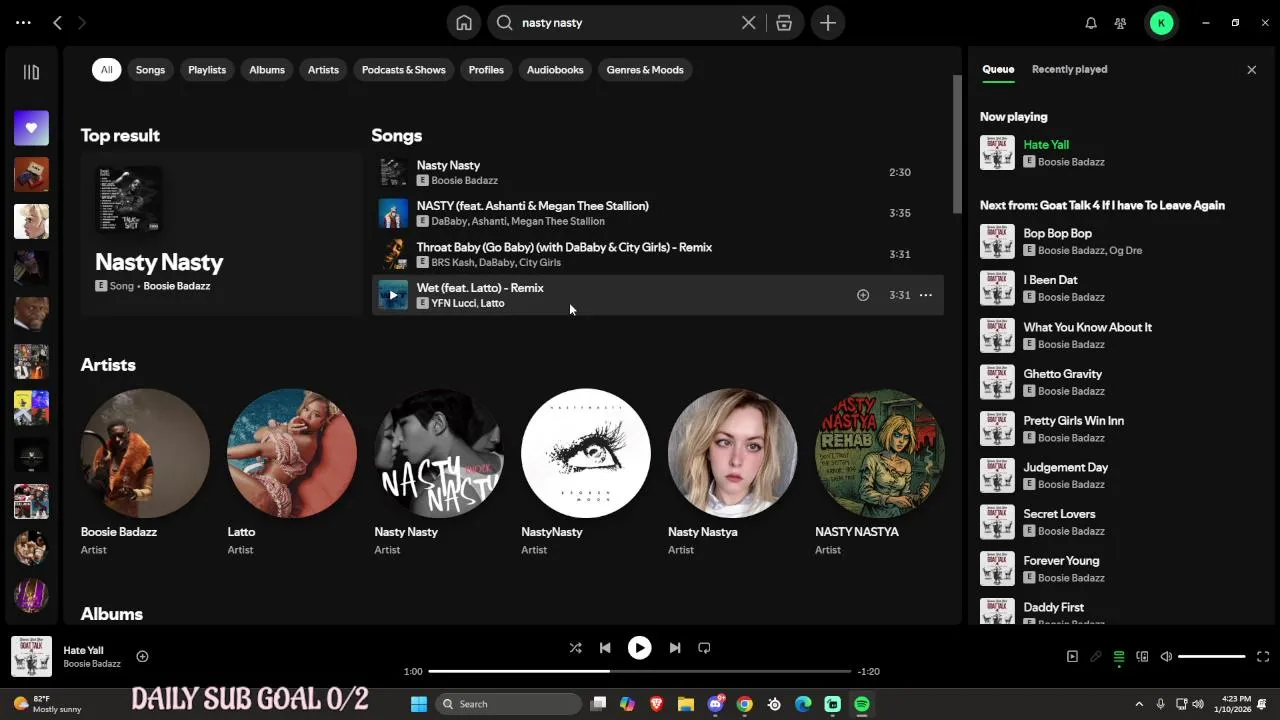Open Boosie Badazz artist card

click(x=145, y=472)
